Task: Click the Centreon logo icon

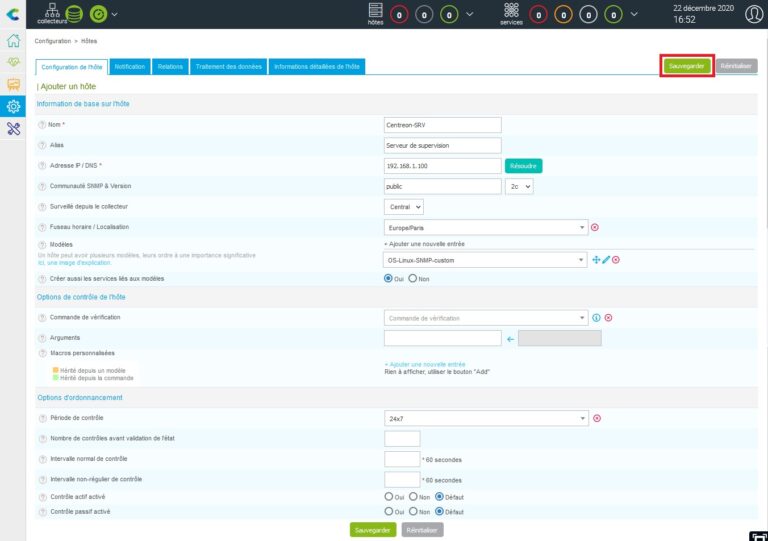Action: click(13, 14)
